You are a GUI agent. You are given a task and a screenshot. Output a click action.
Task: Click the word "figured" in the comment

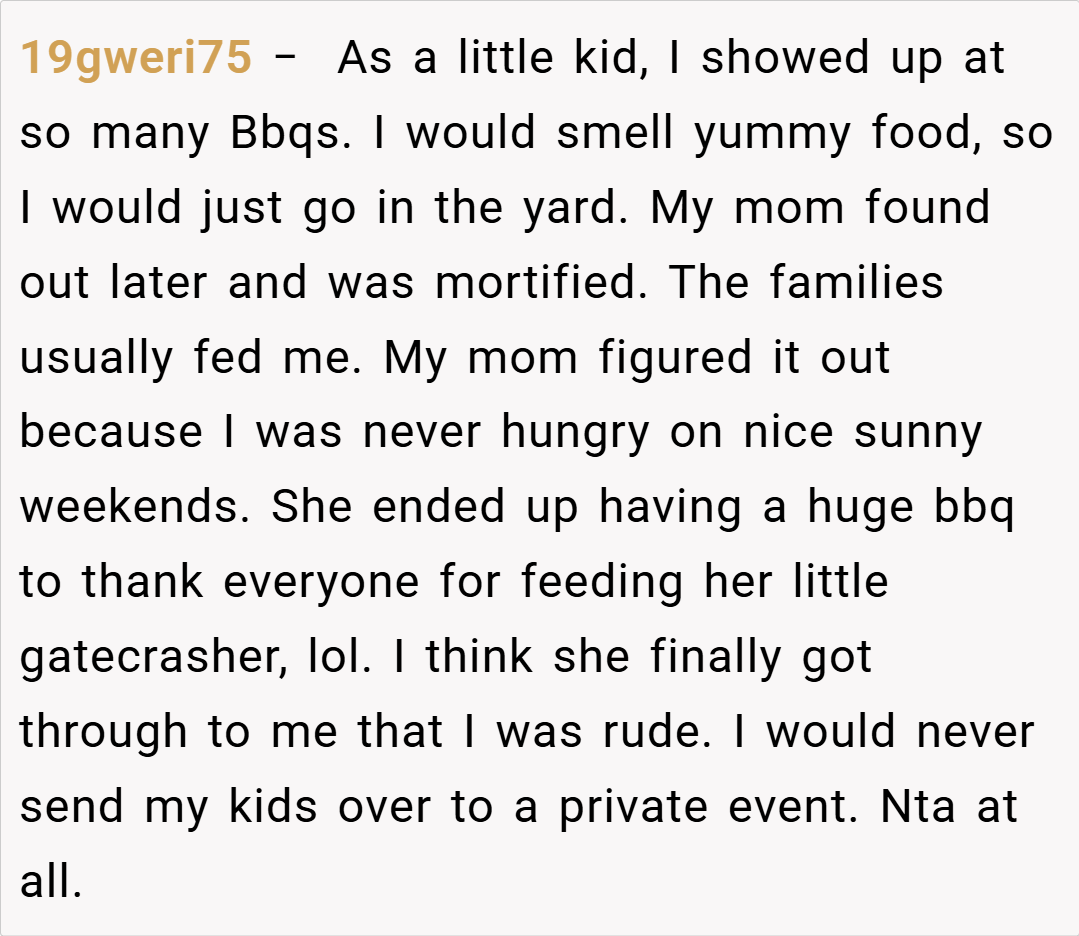675,358
